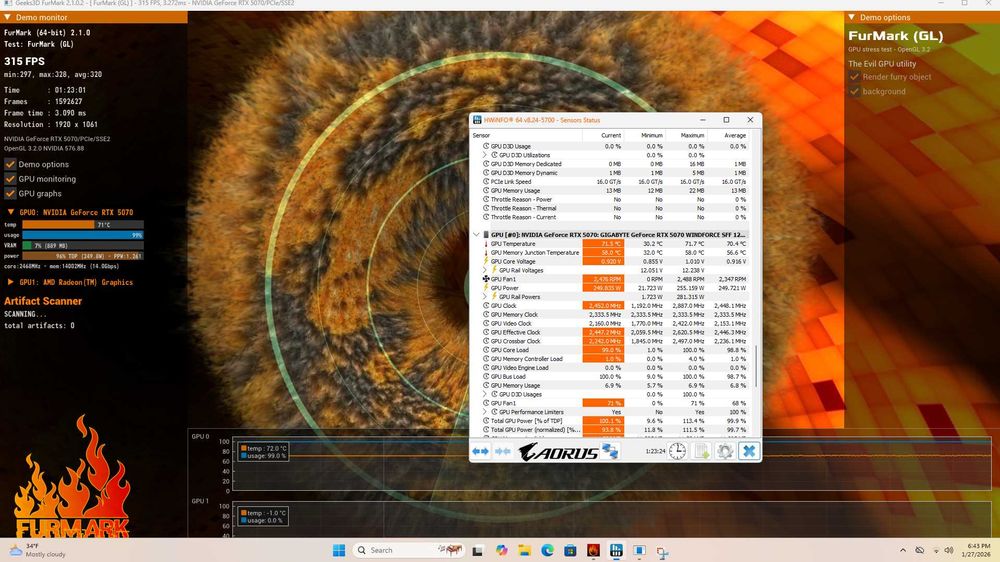Viewport: 1000px width, 562px height.
Task: Uncheck the Demo options checkbox in FurMark
Action: pos(10,164)
